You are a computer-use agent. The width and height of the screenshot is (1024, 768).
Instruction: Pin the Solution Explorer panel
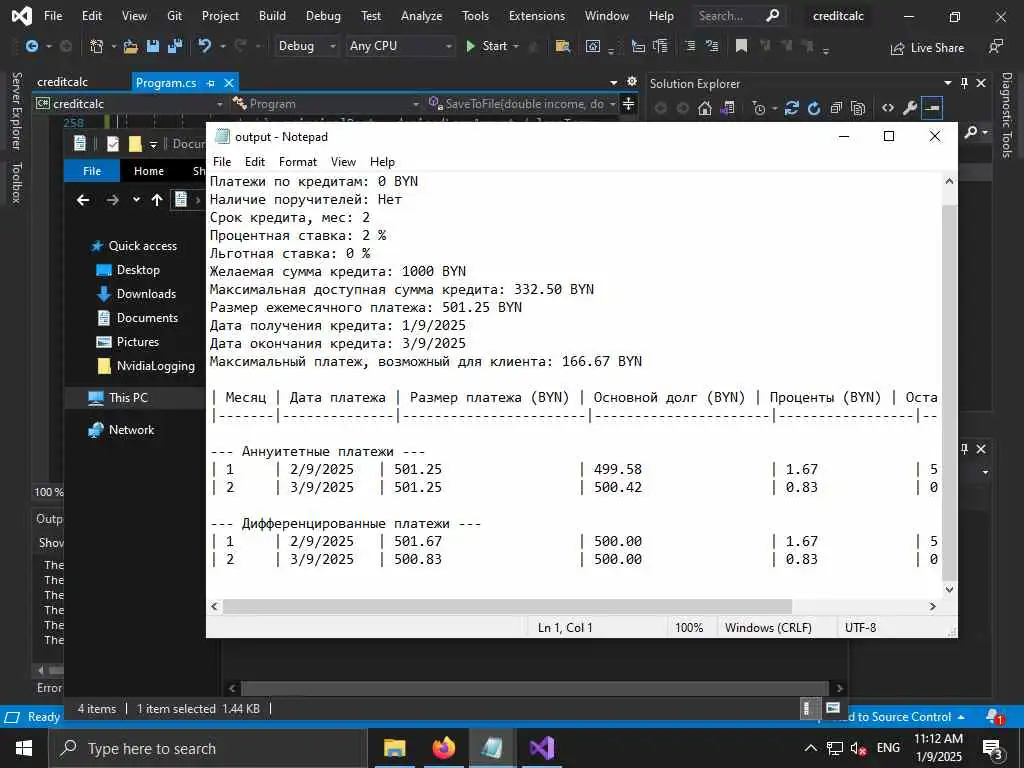[x=965, y=83]
